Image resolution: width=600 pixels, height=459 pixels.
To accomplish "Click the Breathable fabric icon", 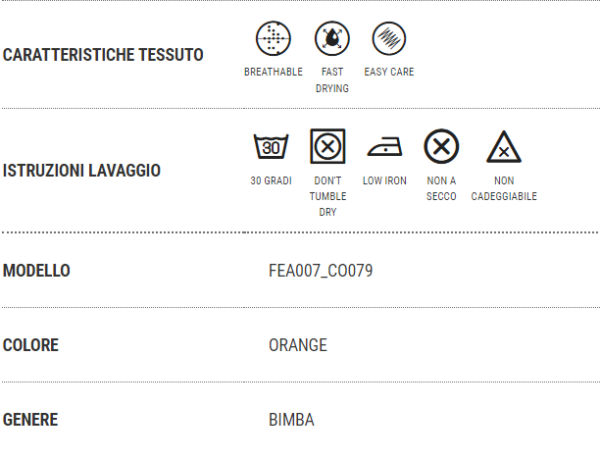I will click(x=273, y=39).
